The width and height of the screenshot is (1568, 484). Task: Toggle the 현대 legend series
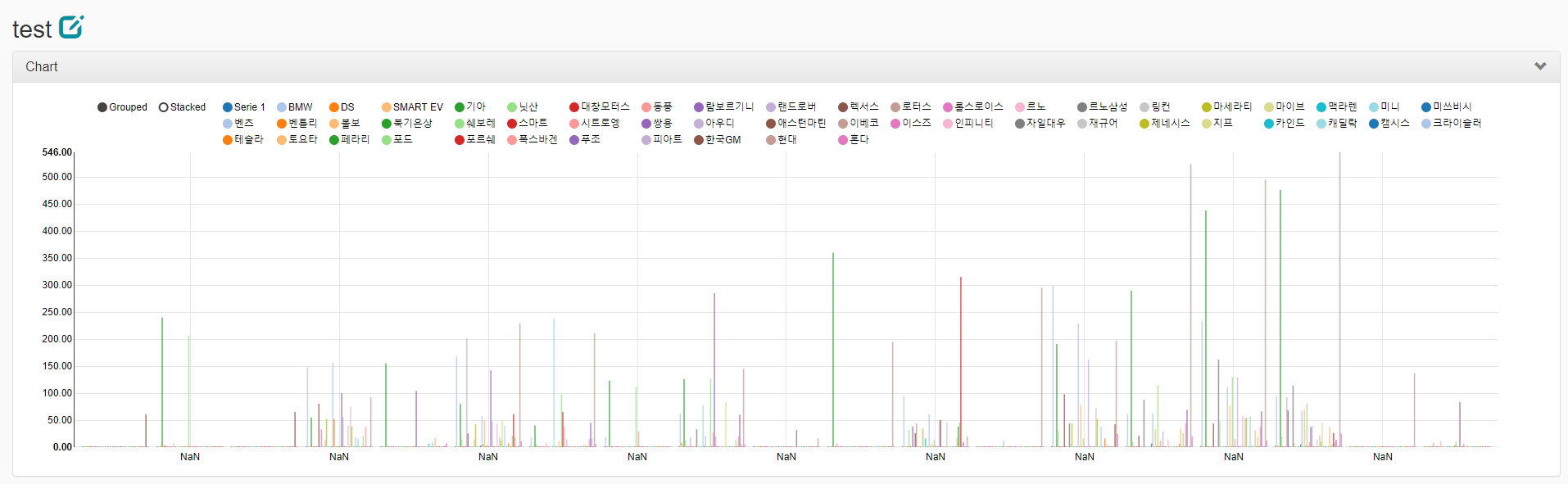click(782, 140)
